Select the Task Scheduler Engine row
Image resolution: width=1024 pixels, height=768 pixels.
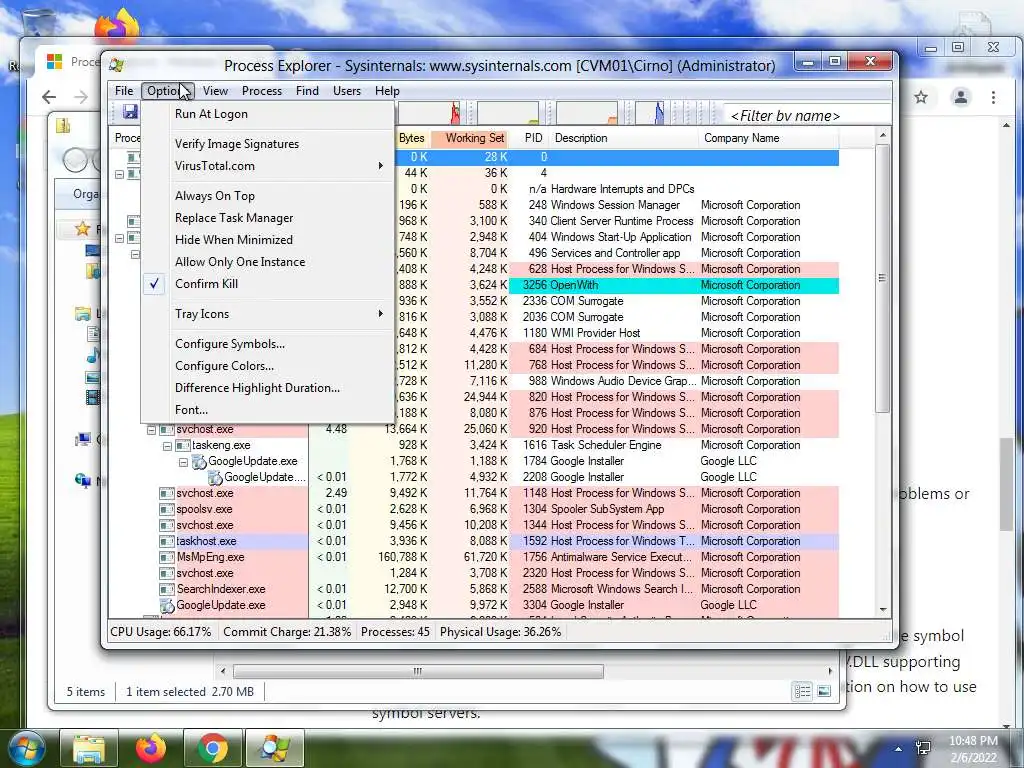coord(473,445)
